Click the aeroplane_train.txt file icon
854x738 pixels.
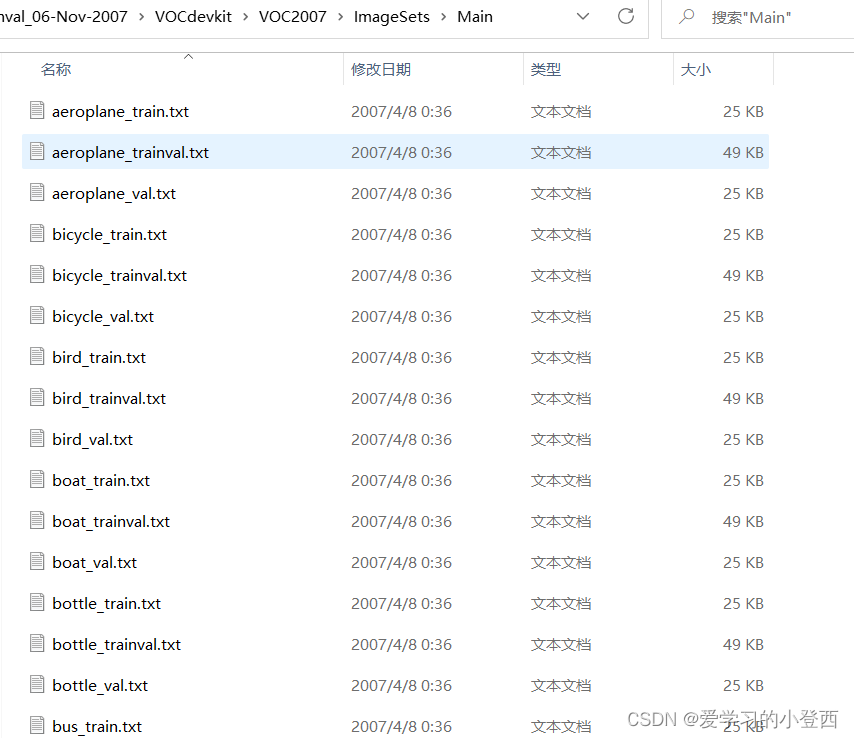click(x=37, y=110)
